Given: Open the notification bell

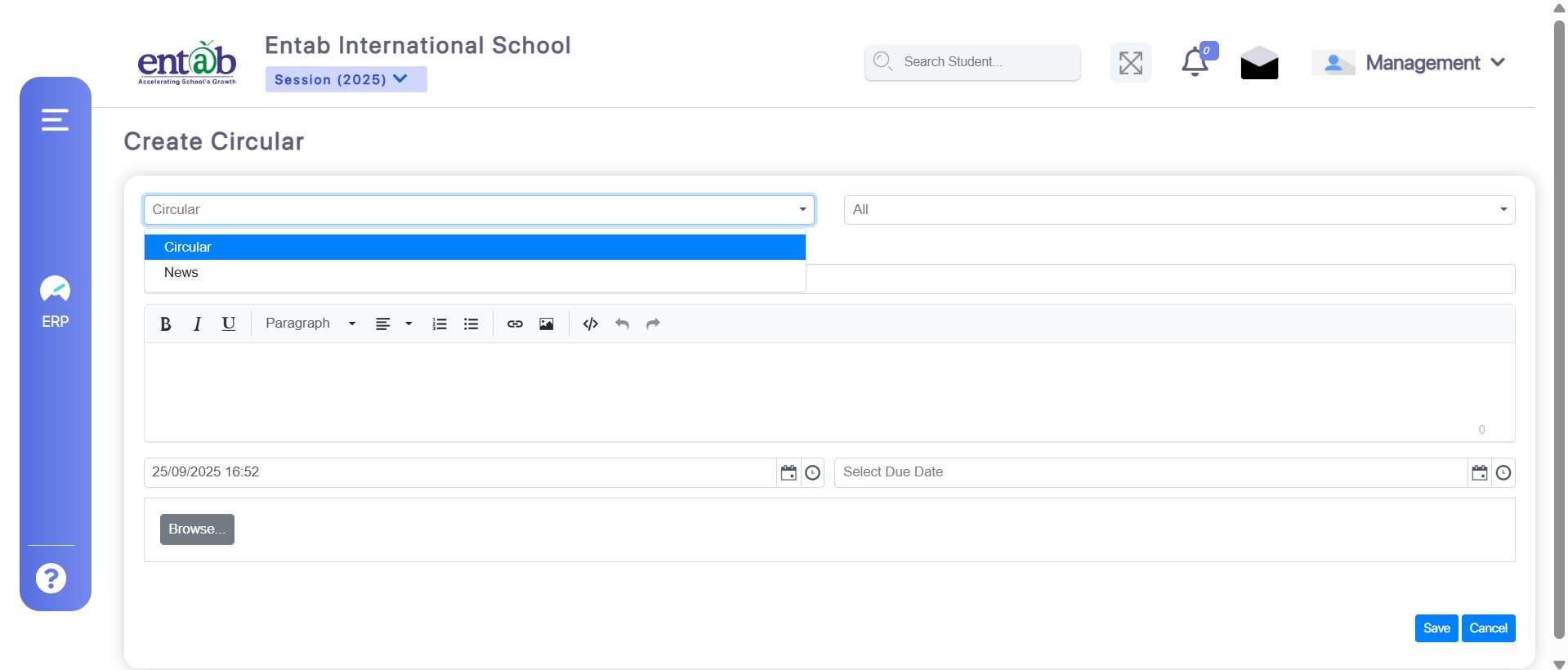Looking at the screenshot, I should 1195,62.
